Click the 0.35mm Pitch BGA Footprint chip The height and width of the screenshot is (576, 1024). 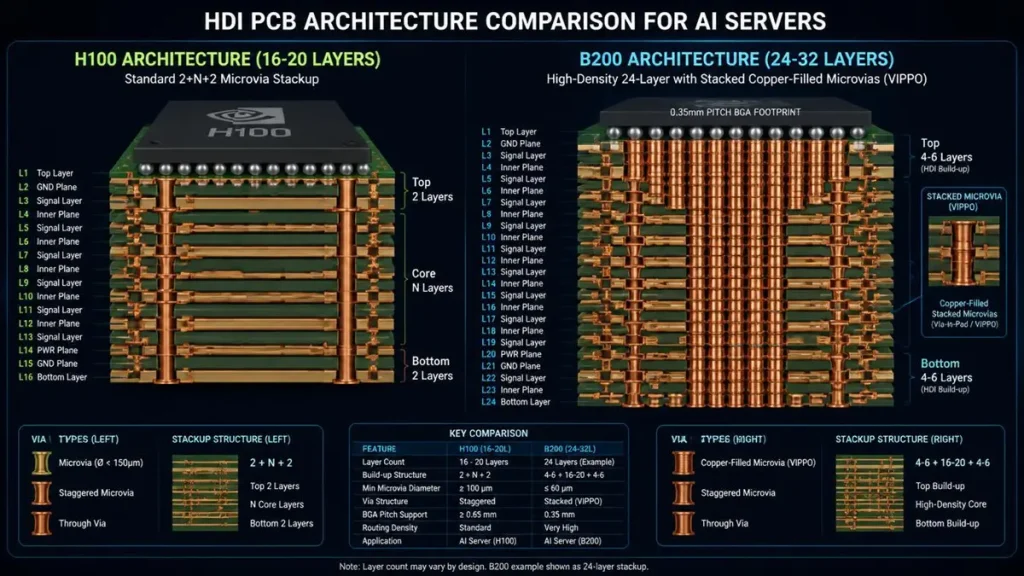pyautogui.click(x=735, y=112)
